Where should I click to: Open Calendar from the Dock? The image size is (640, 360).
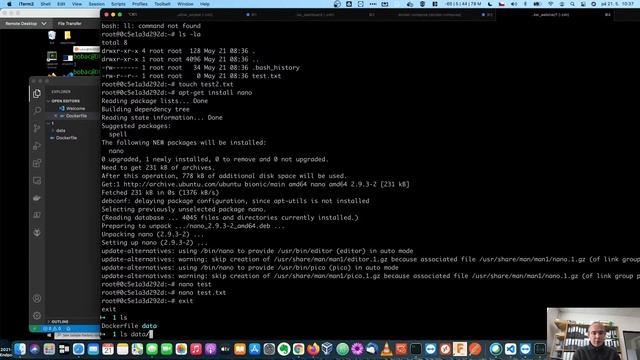pos(108,349)
